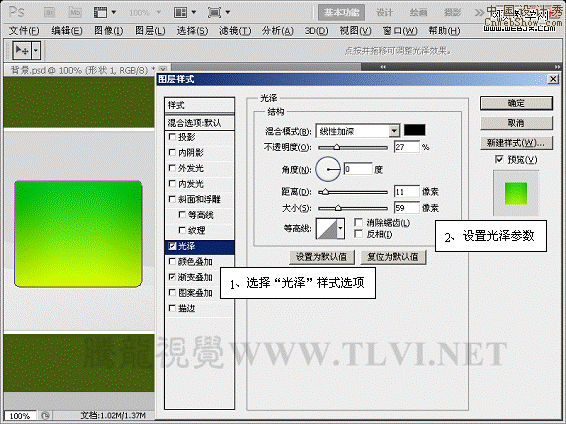Click the view extras icon
The image size is (566, 424).
coord(105,12)
